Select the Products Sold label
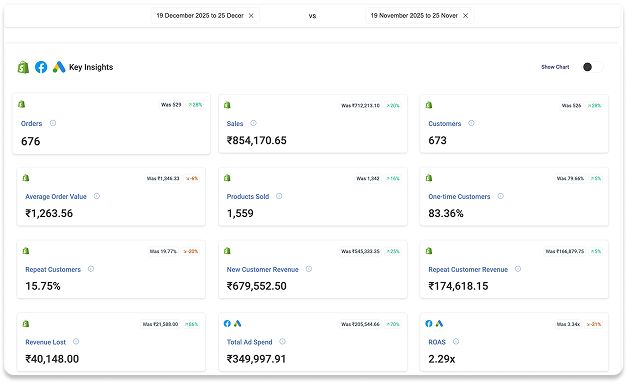The image size is (627, 383). [248, 196]
